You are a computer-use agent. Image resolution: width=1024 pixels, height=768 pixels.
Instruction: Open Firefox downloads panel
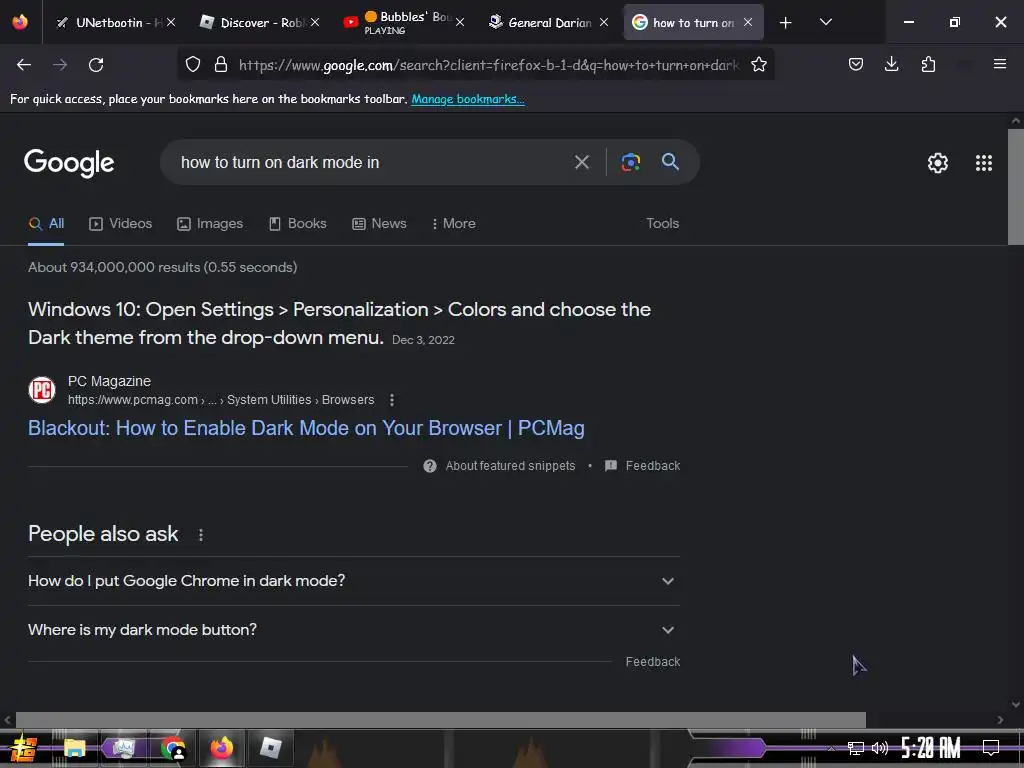pyautogui.click(x=891, y=65)
